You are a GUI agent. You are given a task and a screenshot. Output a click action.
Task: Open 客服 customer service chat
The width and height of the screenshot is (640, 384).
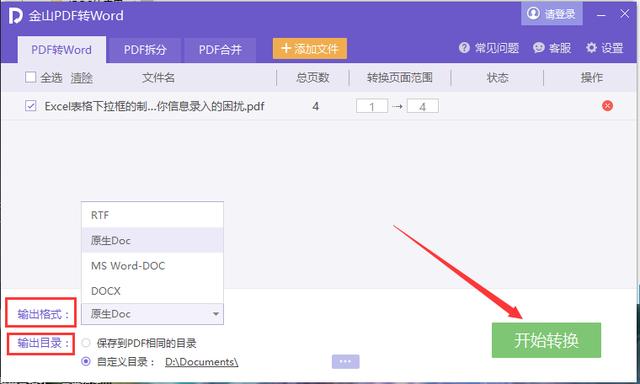click(x=552, y=48)
